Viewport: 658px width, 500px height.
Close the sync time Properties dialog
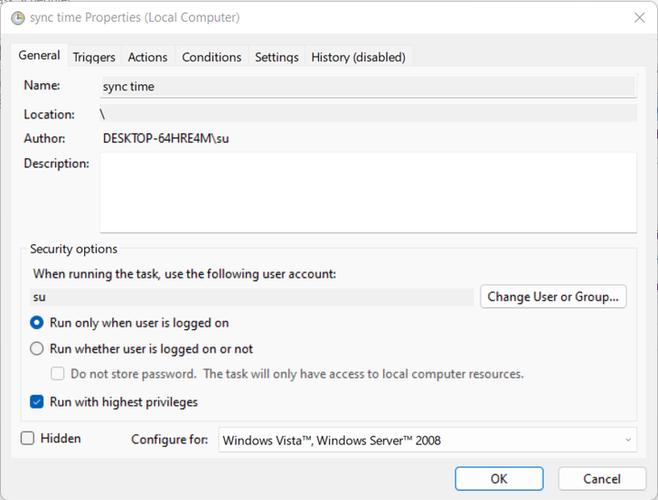pos(638,18)
